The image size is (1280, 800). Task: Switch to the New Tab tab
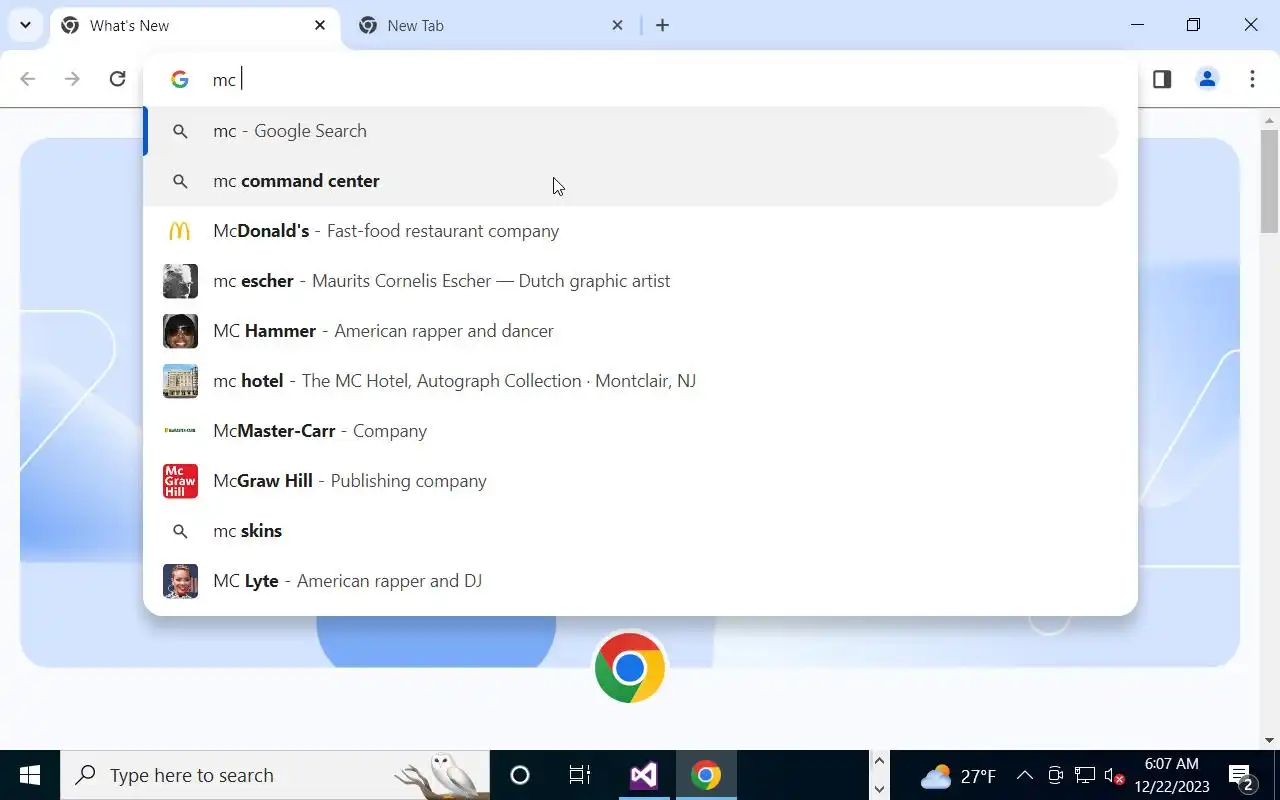click(491, 26)
